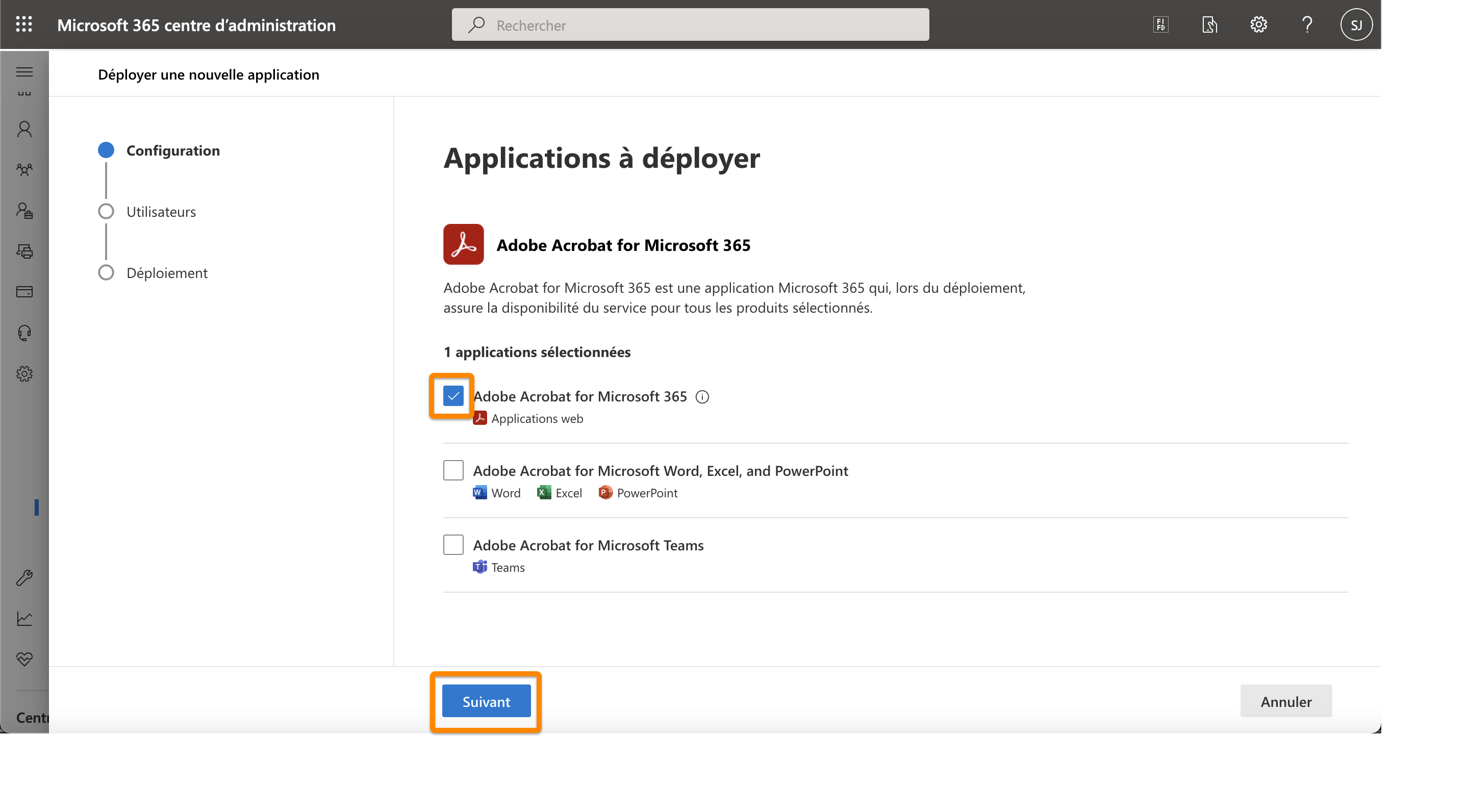1467x812 pixels.
Task: Open the Utilisateurs wizard step
Action: coord(161,211)
